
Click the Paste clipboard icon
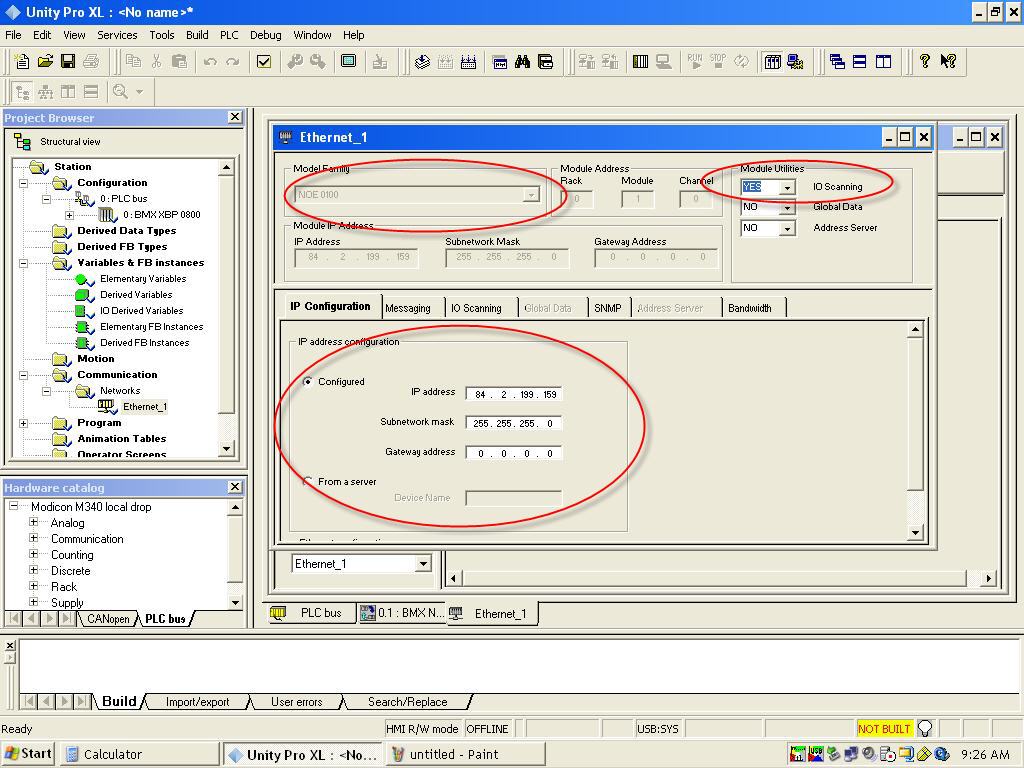pos(179,61)
